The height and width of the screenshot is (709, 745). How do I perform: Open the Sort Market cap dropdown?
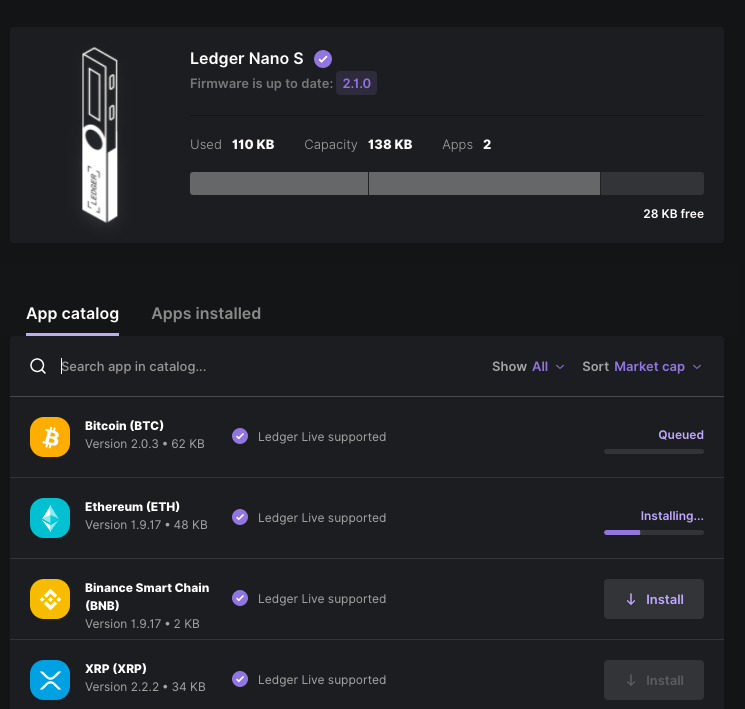pos(642,366)
